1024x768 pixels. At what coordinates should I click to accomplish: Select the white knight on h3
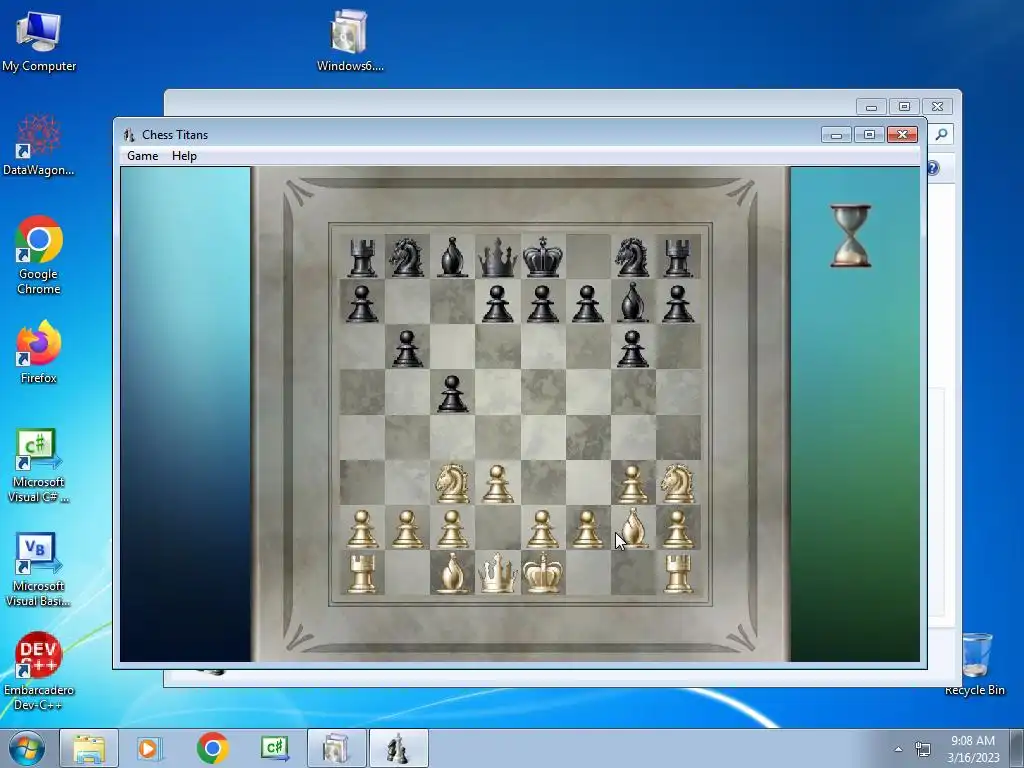pyautogui.click(x=678, y=483)
